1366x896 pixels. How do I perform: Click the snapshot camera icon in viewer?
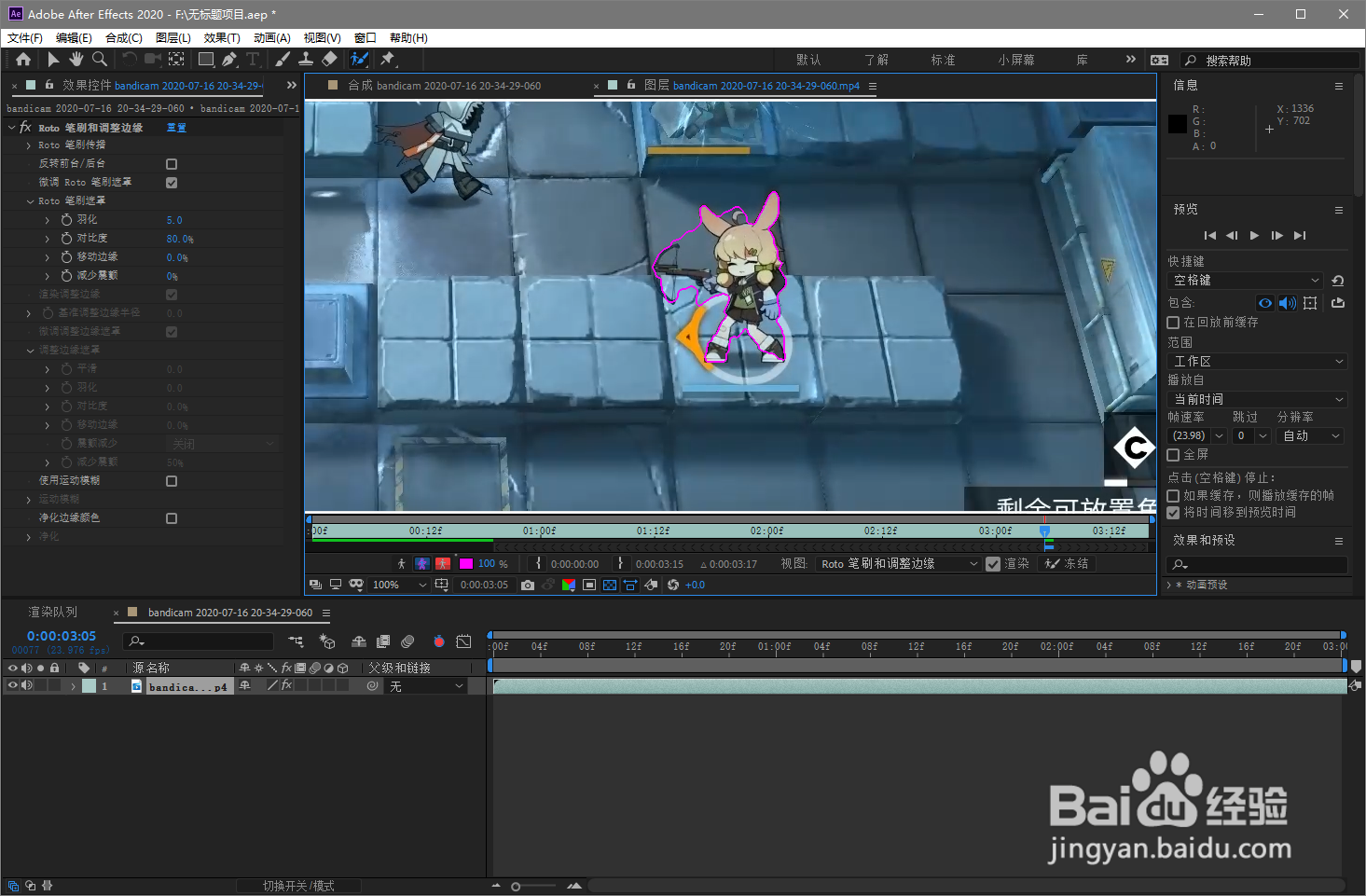pyautogui.click(x=528, y=585)
